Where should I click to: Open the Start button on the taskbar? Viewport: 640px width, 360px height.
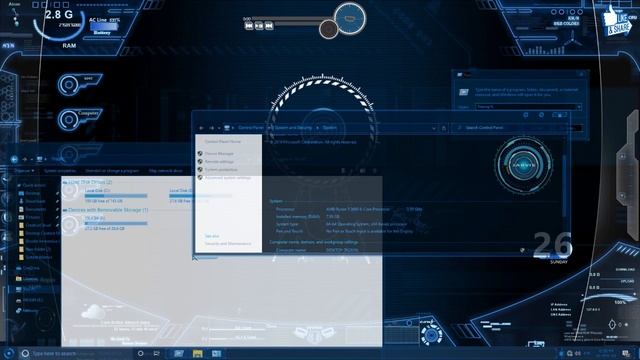click(x=9, y=353)
